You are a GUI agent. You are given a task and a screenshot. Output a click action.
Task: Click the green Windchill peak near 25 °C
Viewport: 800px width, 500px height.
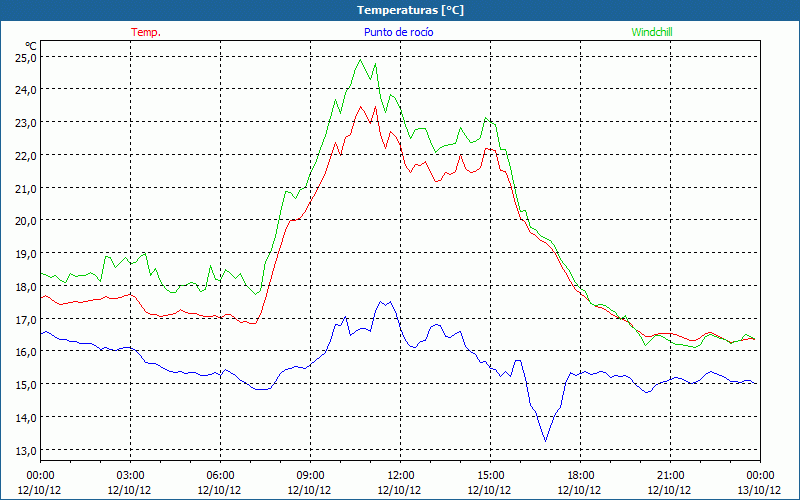point(360,60)
